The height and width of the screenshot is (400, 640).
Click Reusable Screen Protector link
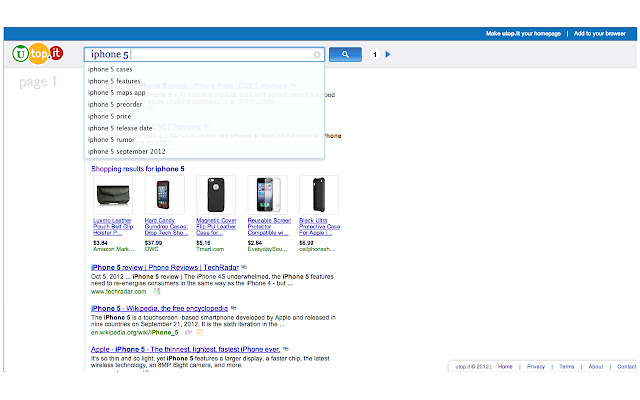click(x=269, y=227)
